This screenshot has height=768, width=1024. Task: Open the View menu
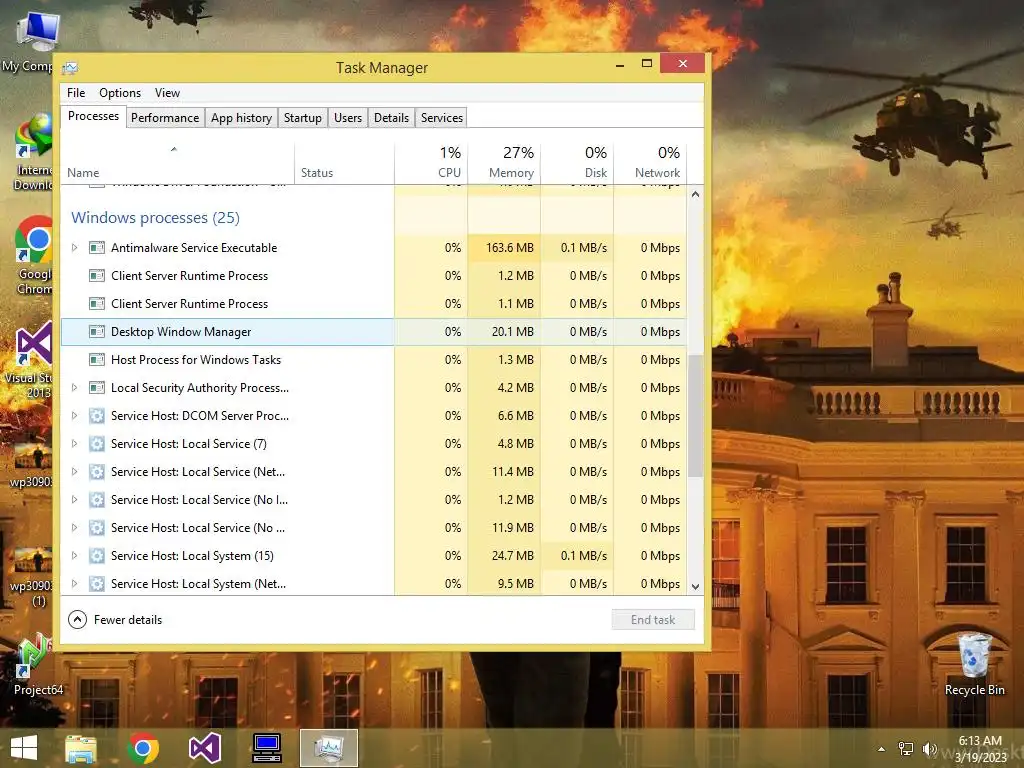click(x=167, y=93)
